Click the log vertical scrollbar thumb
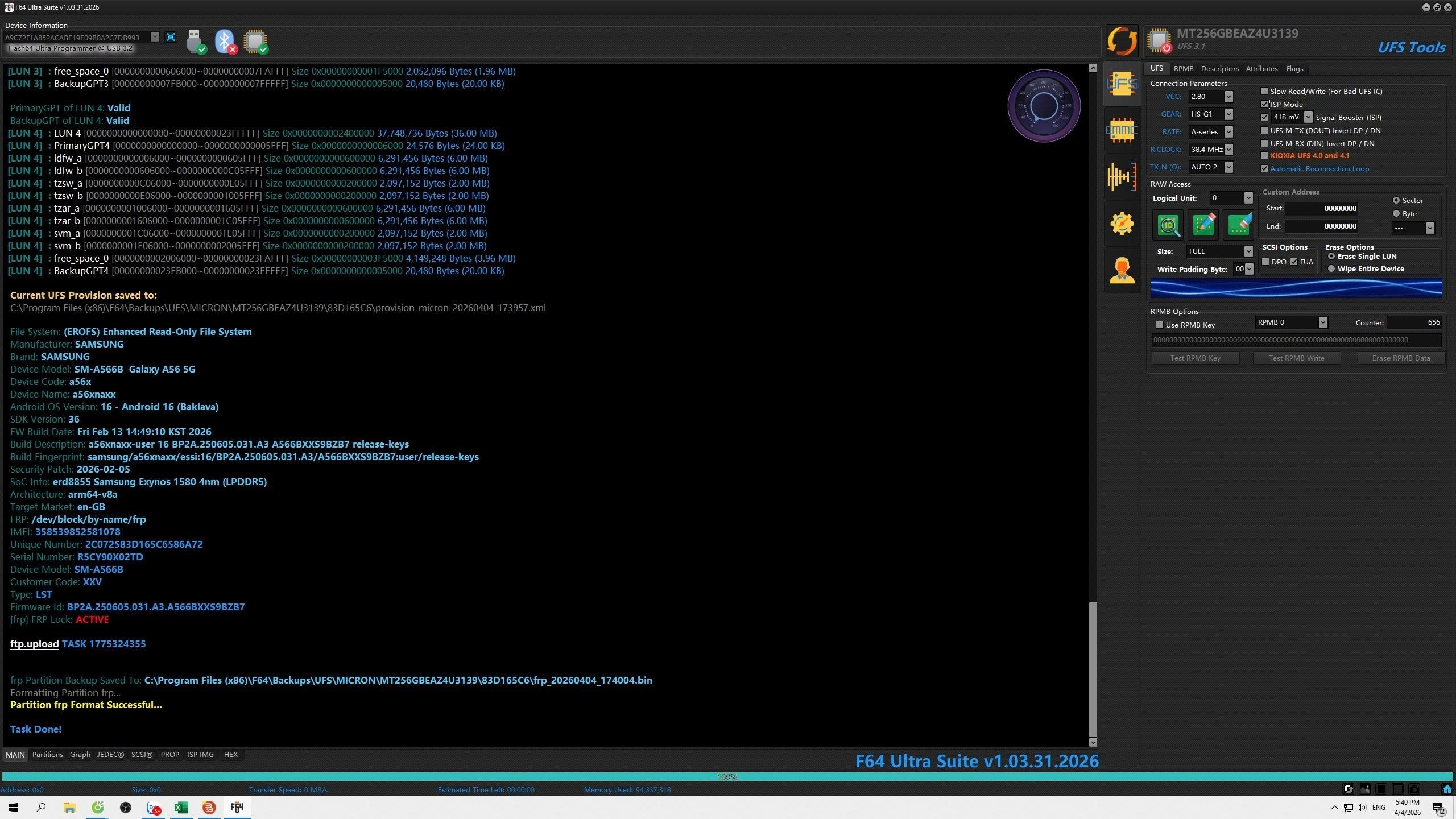The height and width of the screenshot is (819, 1456). [x=1093, y=669]
